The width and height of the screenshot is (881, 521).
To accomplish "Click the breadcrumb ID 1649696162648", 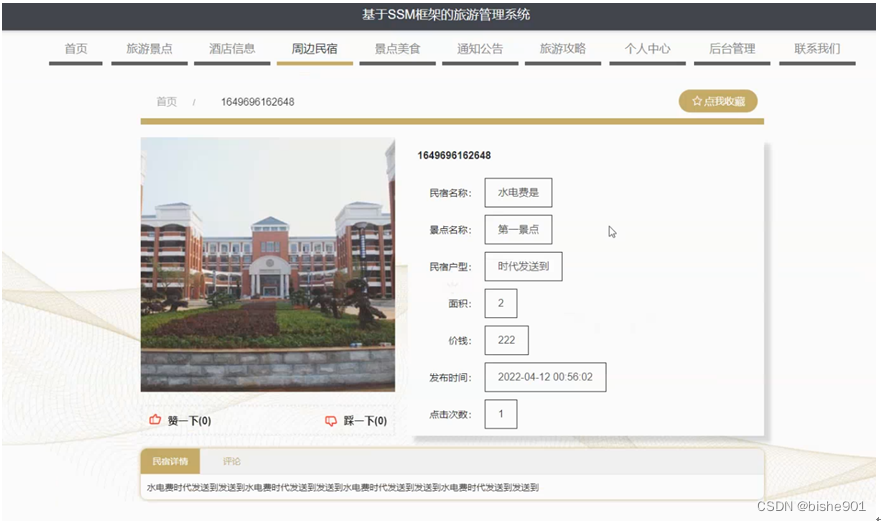I will (257, 102).
